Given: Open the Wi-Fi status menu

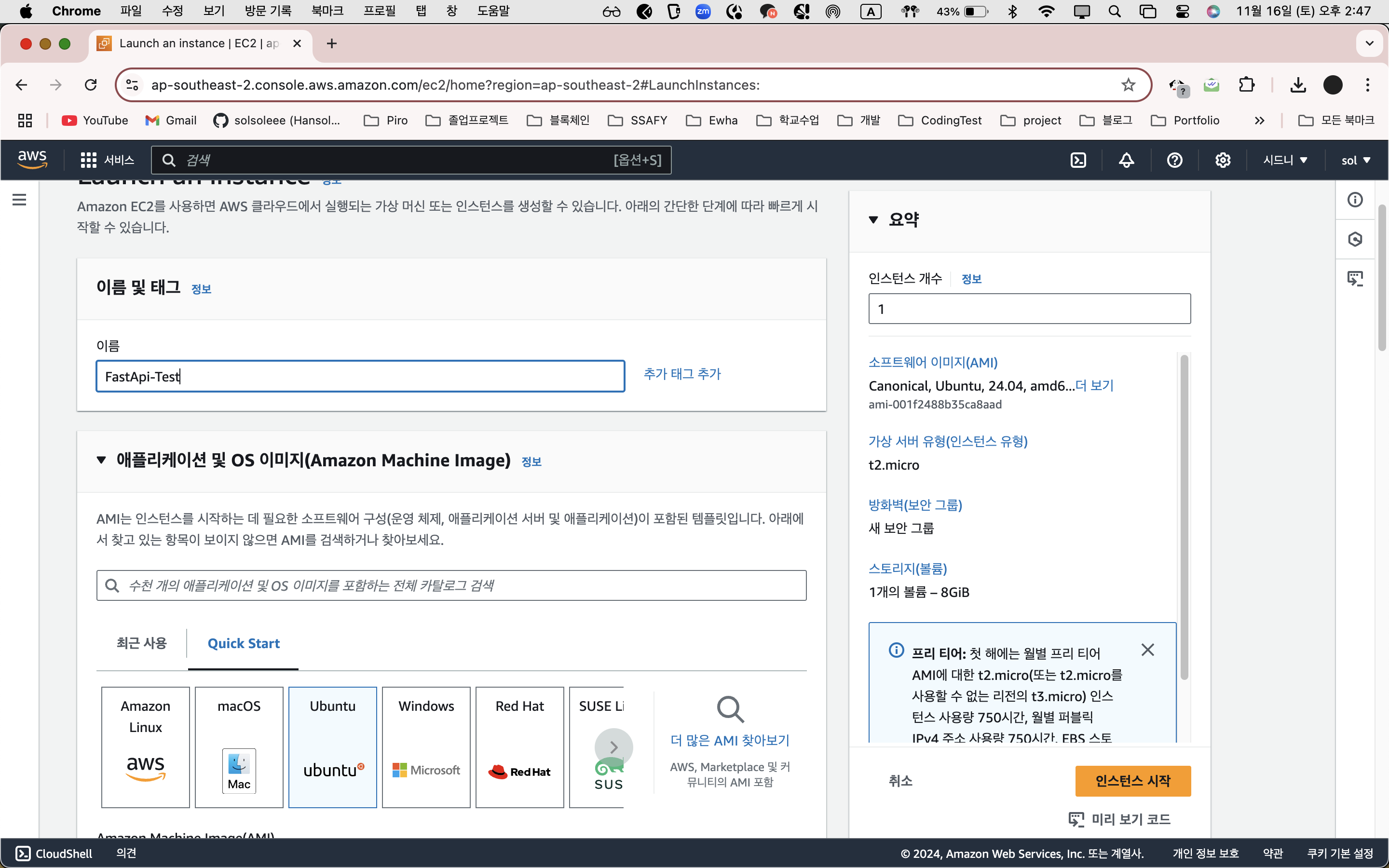Looking at the screenshot, I should point(1047,12).
